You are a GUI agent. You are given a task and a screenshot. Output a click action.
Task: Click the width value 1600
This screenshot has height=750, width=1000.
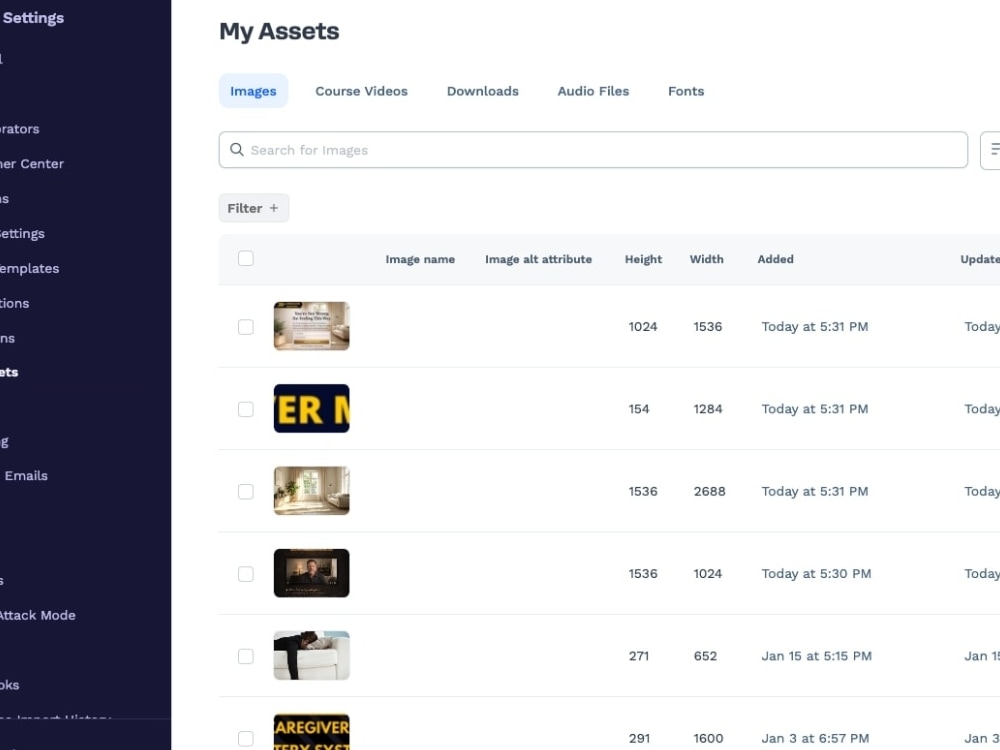coord(708,738)
